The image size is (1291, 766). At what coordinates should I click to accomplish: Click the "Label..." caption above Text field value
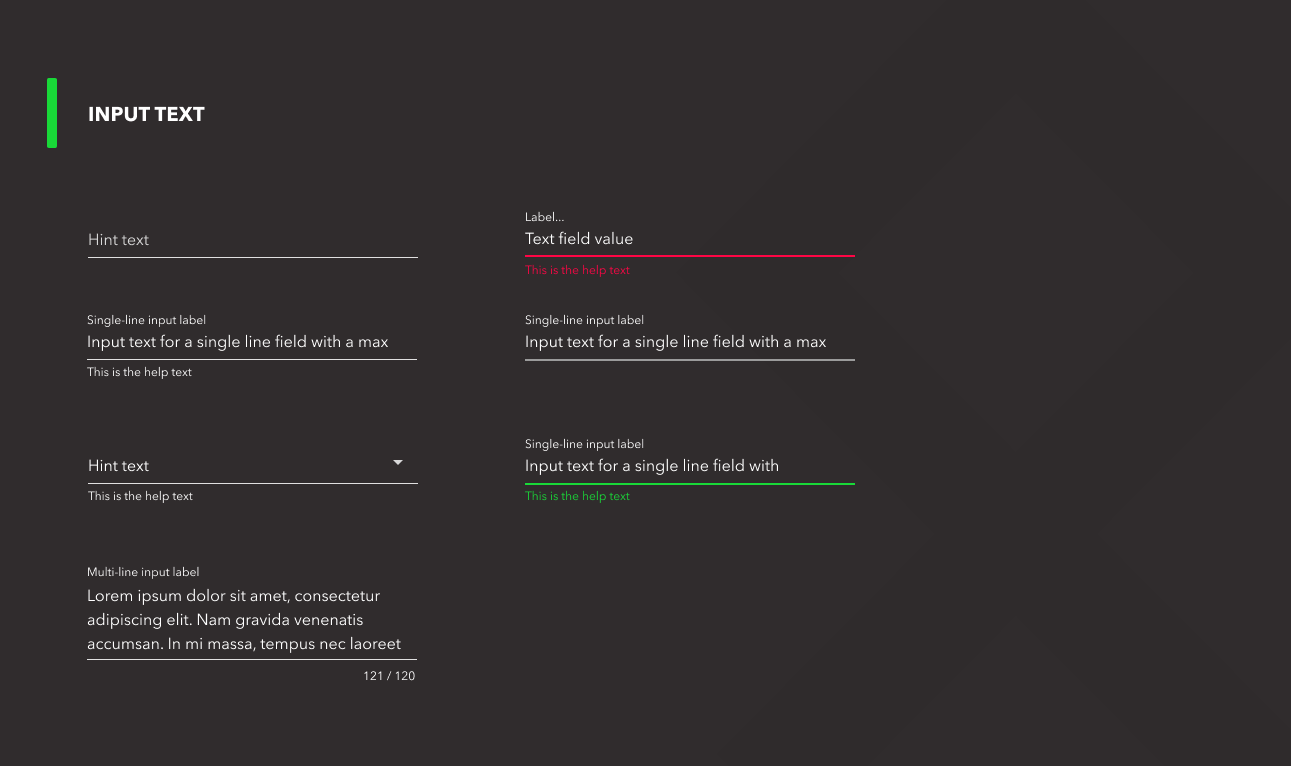tap(544, 217)
